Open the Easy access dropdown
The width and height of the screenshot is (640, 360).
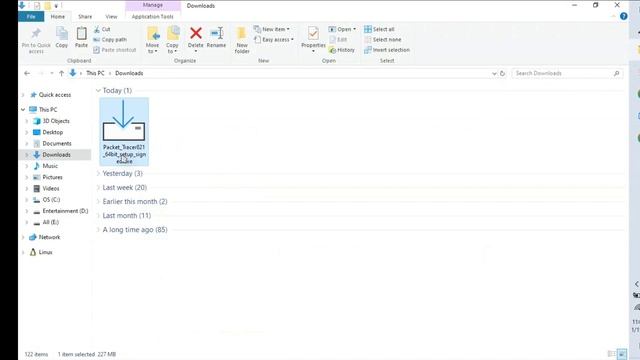click(273, 40)
